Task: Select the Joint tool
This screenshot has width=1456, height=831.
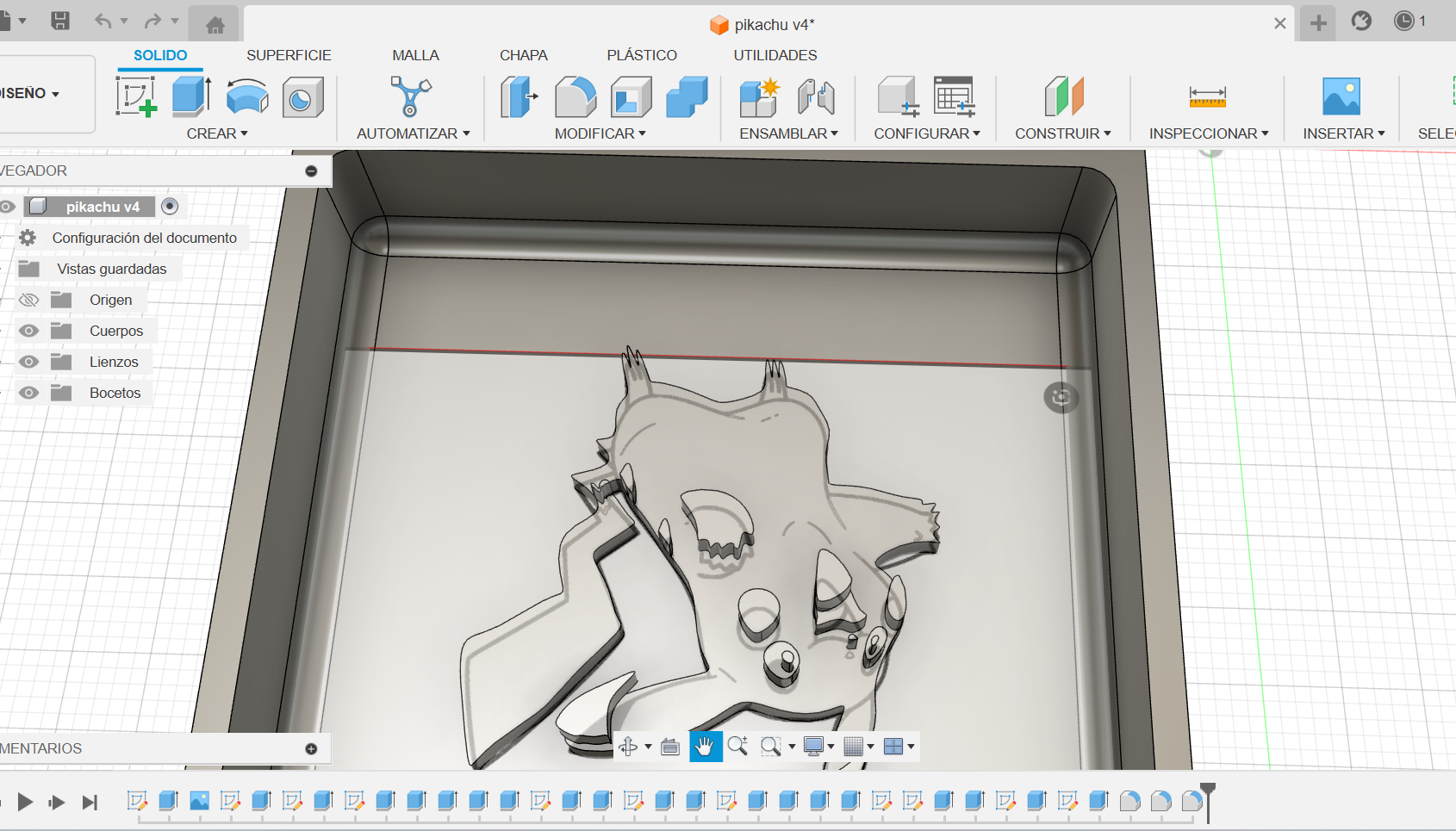Action: 816,96
